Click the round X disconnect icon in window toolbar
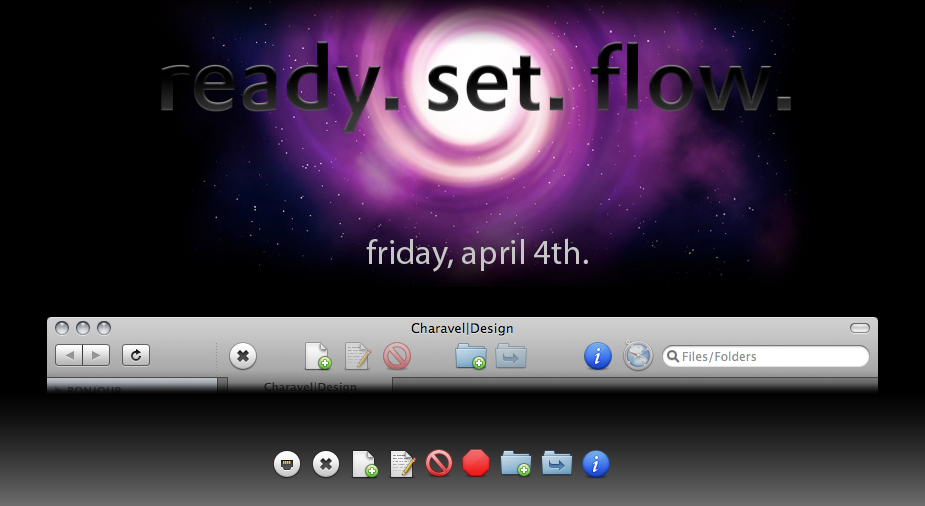The image size is (925, 506). click(242, 356)
